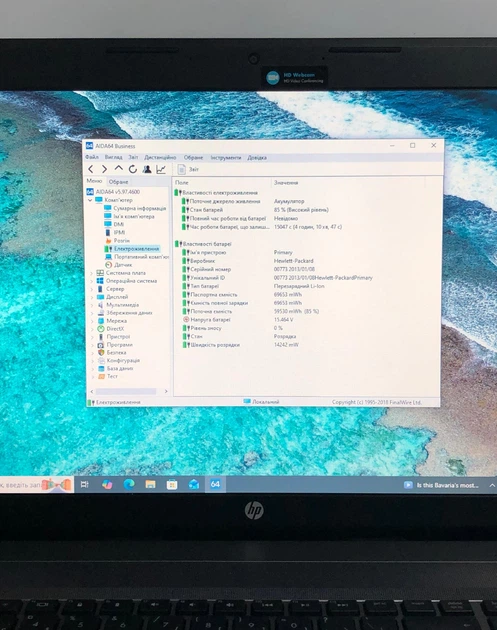Open Microsoft Edge from the taskbar
Viewport: 497px width, 630px height.
[129, 485]
